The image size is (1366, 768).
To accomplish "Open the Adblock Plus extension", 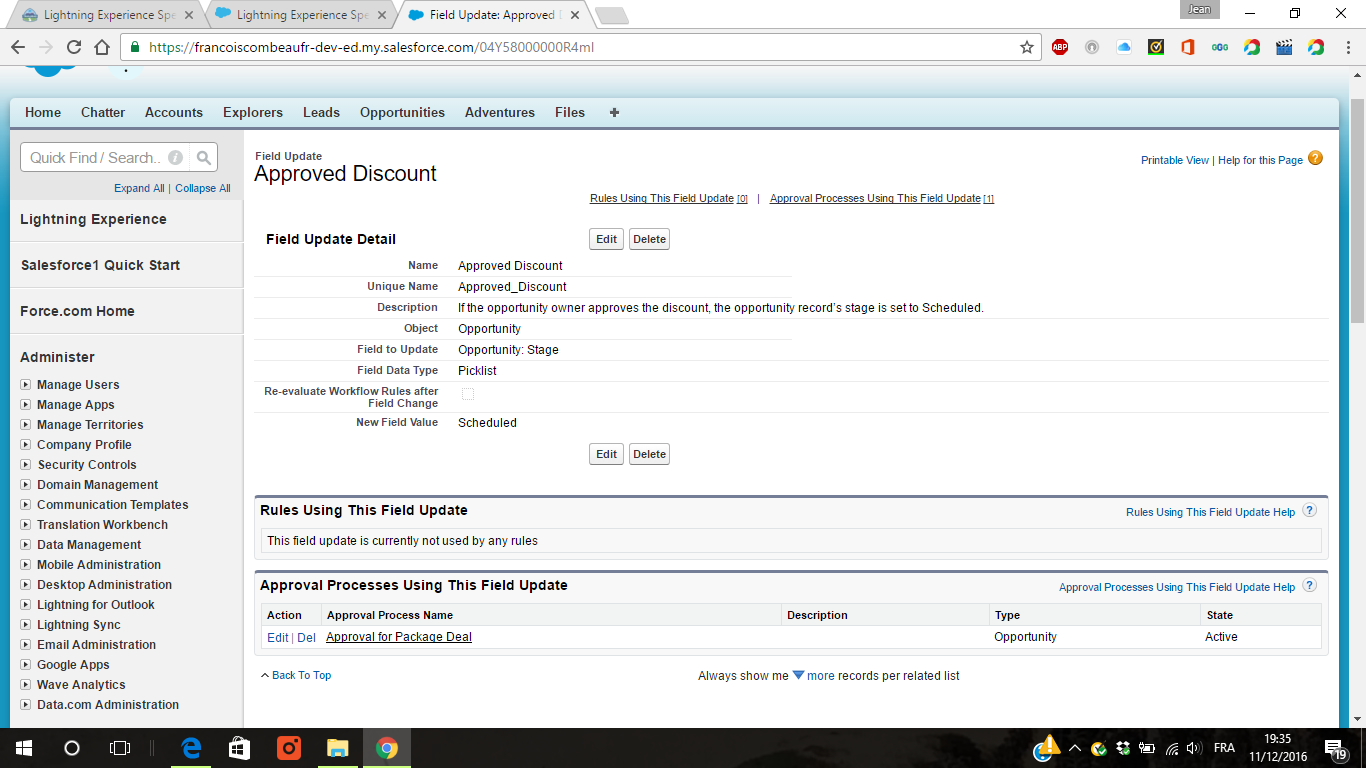I will pos(1060,47).
